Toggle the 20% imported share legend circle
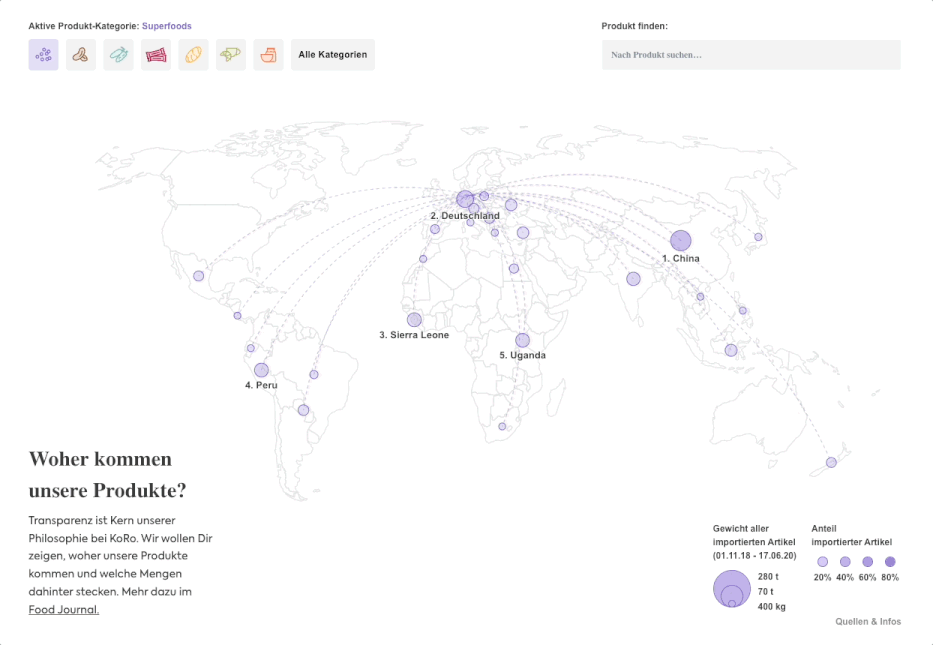This screenshot has height=645, width=933. tap(822, 561)
